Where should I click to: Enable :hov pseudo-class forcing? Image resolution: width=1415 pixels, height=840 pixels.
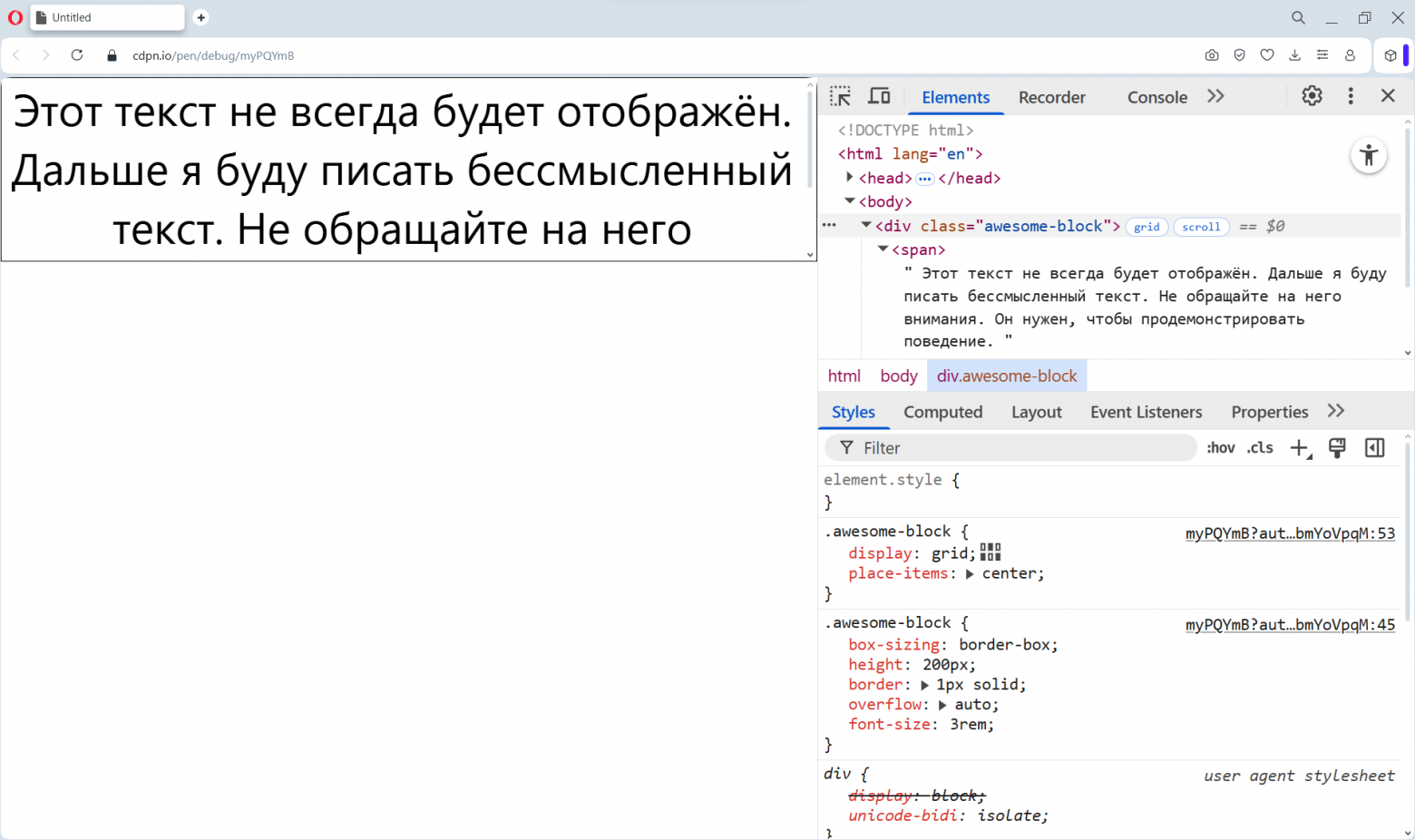point(1220,447)
